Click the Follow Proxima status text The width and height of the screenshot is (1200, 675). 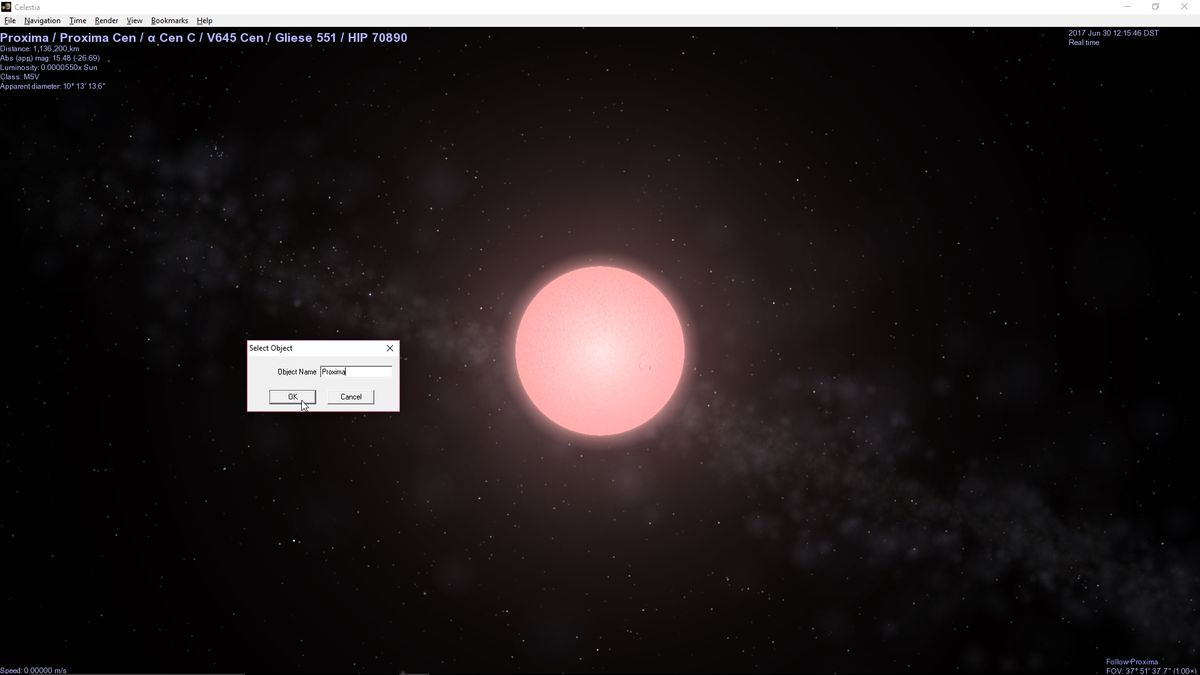1131,661
